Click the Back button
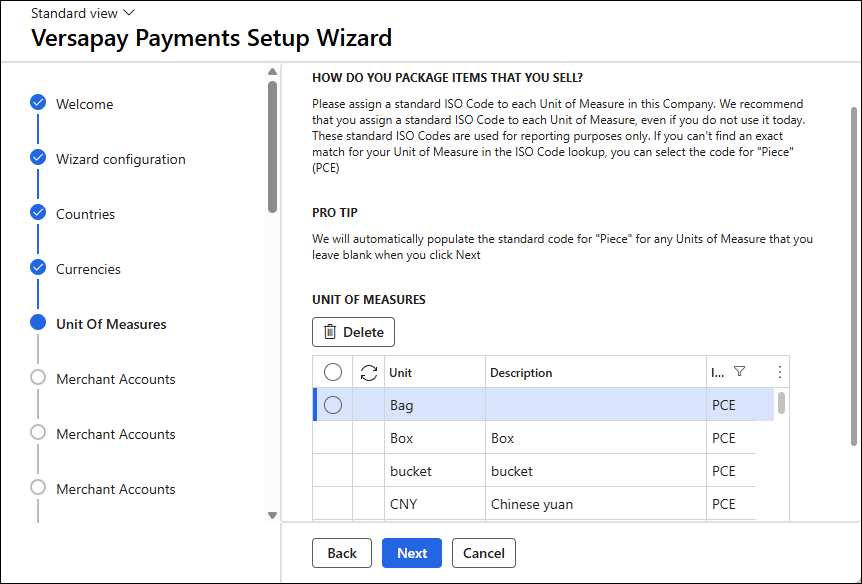Image resolution: width=862 pixels, height=584 pixels. pos(342,553)
